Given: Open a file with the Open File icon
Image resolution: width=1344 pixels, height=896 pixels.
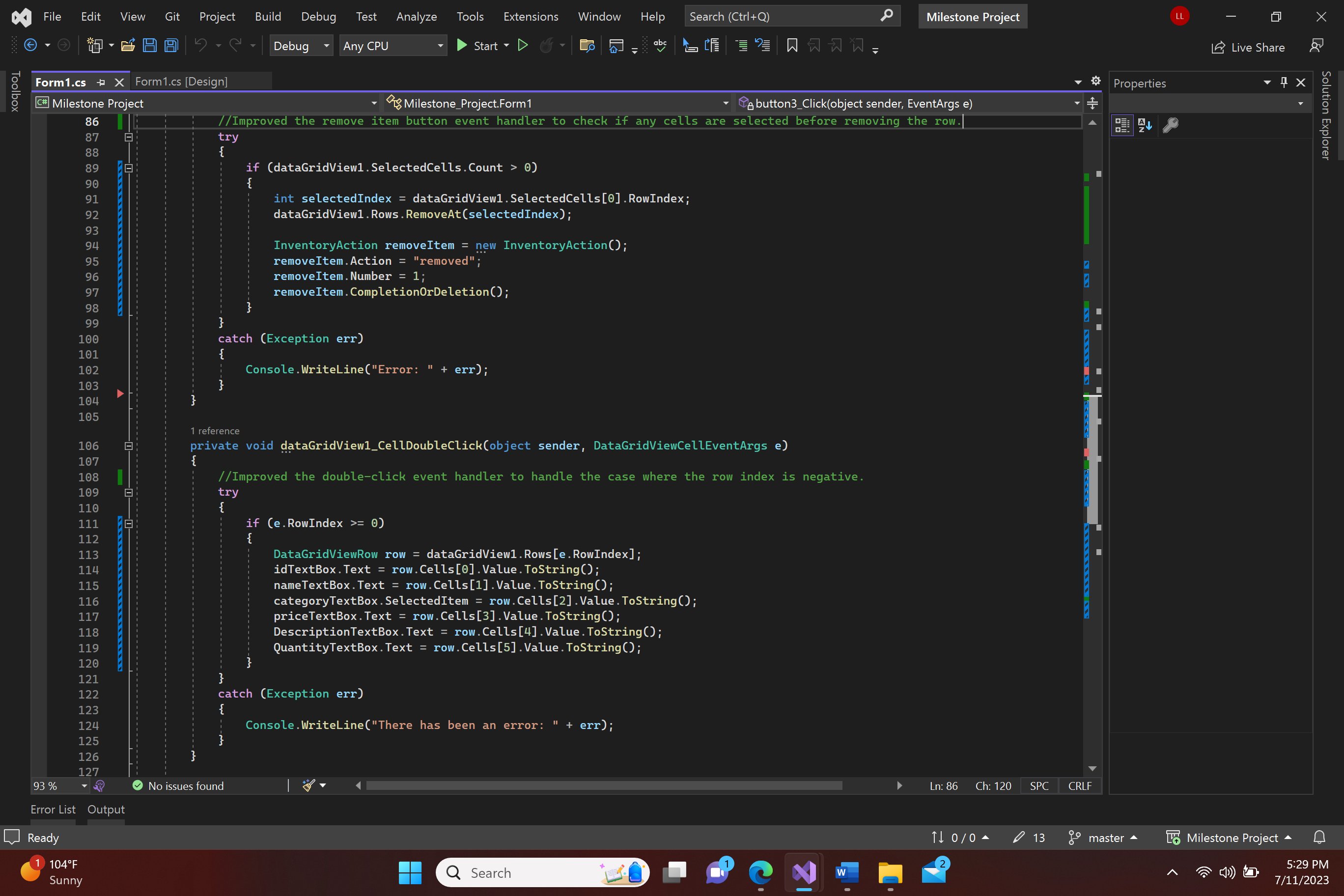Looking at the screenshot, I should coord(128,46).
